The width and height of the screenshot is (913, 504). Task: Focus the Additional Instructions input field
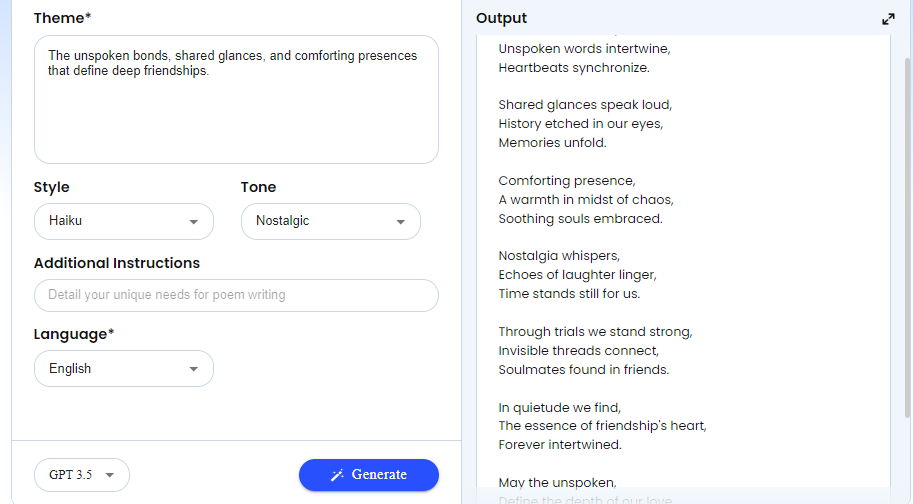(x=236, y=295)
